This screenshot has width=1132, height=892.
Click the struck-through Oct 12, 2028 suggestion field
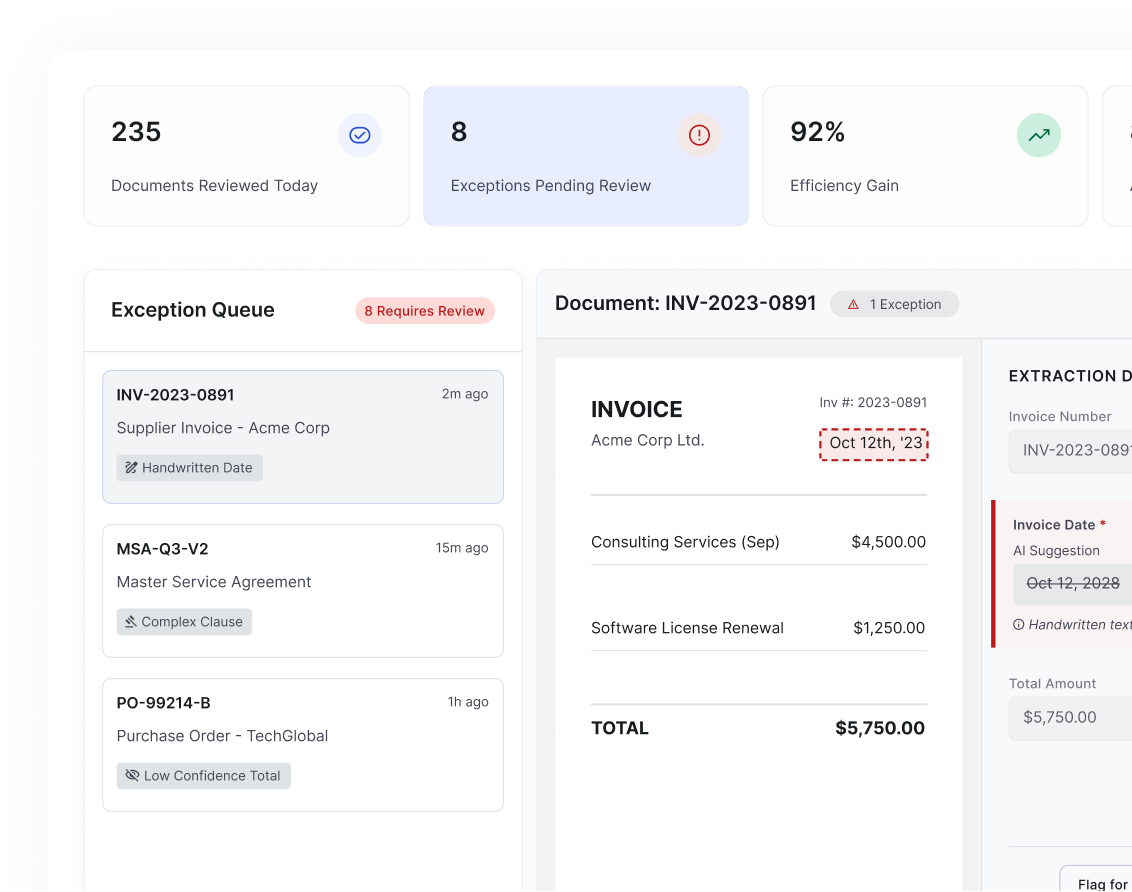pos(1073,584)
